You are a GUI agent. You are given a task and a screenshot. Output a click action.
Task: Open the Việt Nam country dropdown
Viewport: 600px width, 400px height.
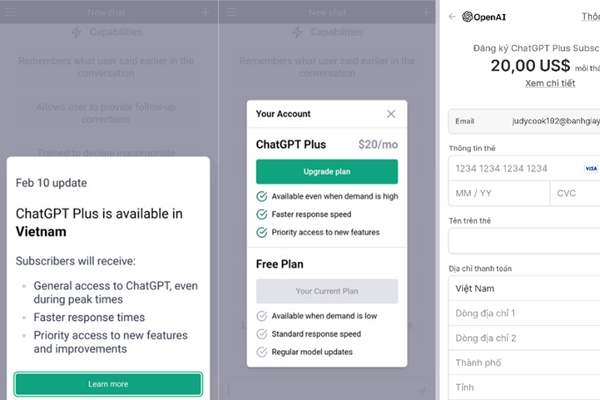pyautogui.click(x=524, y=289)
